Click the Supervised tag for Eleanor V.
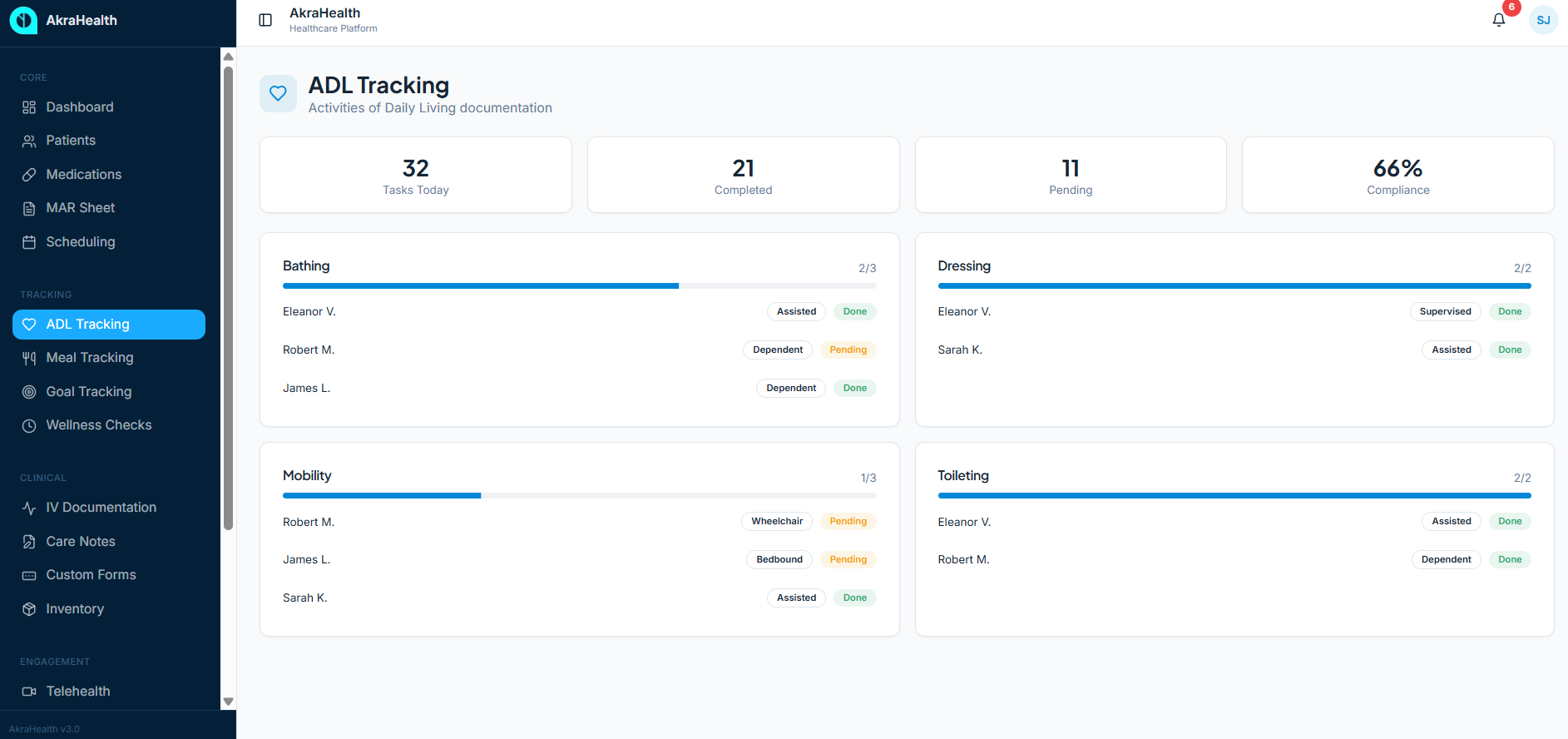The image size is (1568, 739). click(x=1445, y=311)
